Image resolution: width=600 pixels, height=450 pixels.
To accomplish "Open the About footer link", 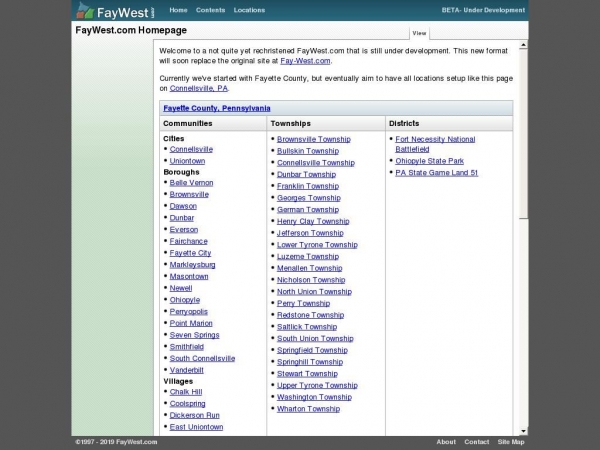I will (446, 442).
